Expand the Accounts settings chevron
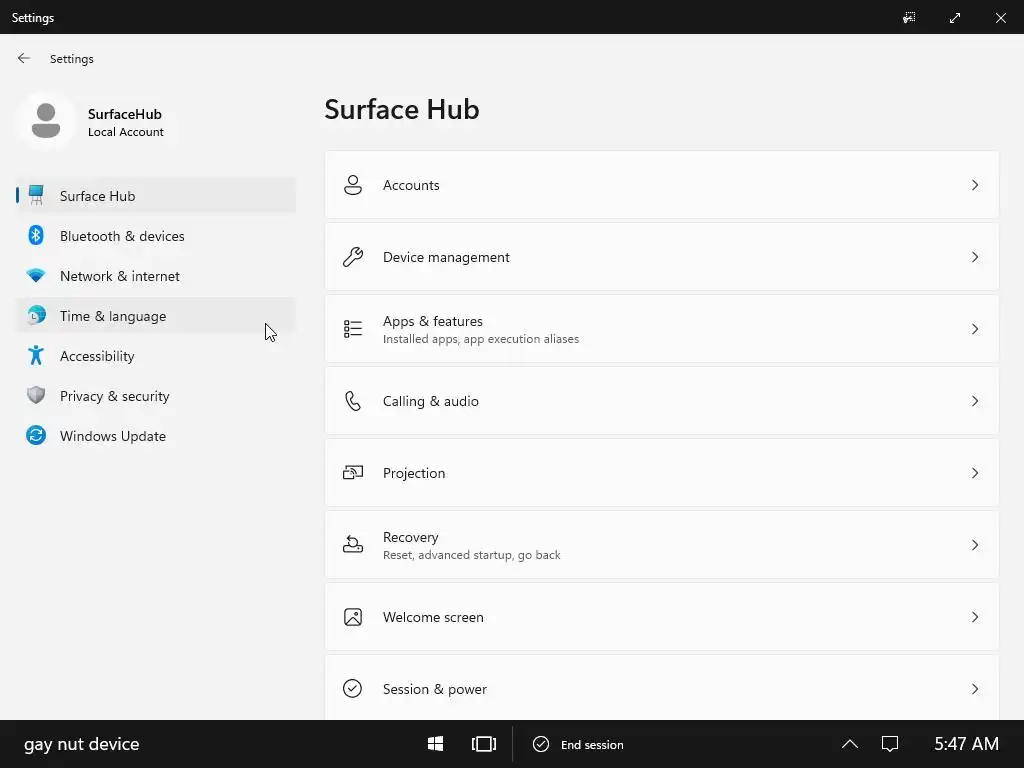1024x768 pixels. click(975, 185)
